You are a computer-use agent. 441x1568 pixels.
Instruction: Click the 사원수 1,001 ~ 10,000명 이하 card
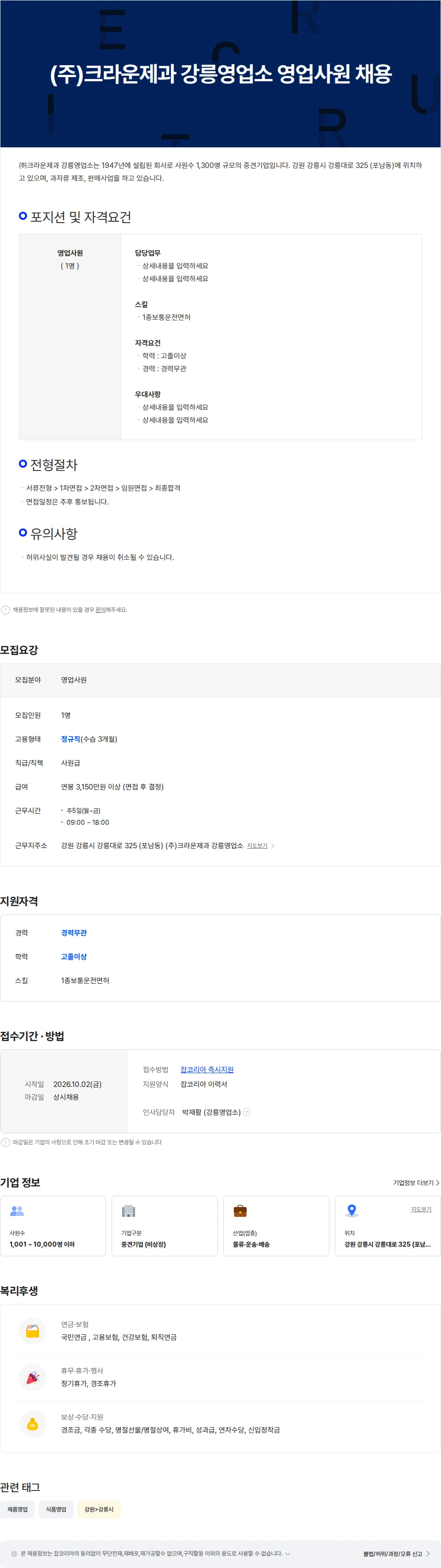53,1225
